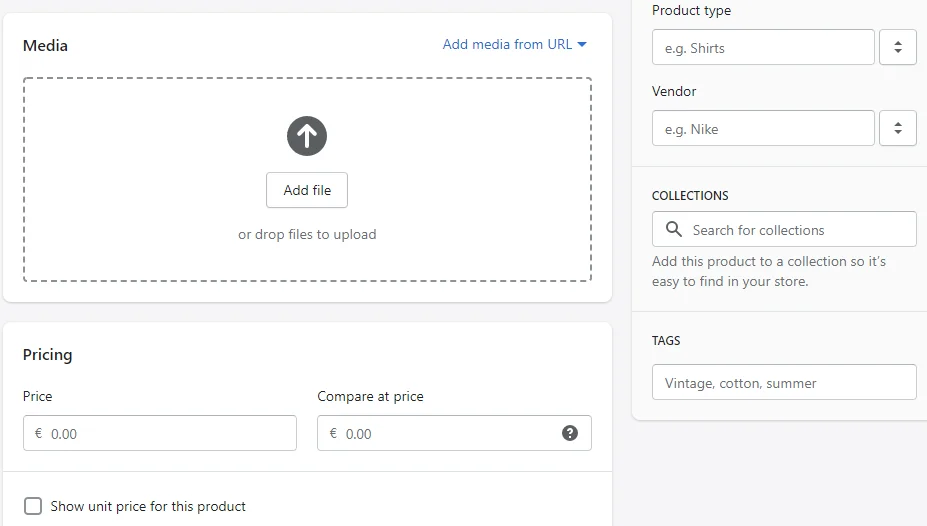Open Add media from URL dropdown

point(514,44)
